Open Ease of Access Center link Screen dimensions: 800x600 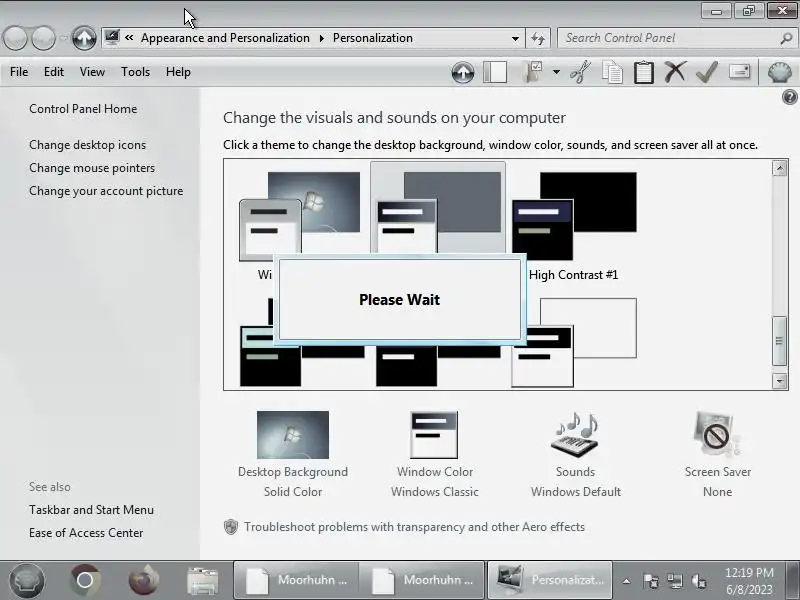tap(86, 533)
